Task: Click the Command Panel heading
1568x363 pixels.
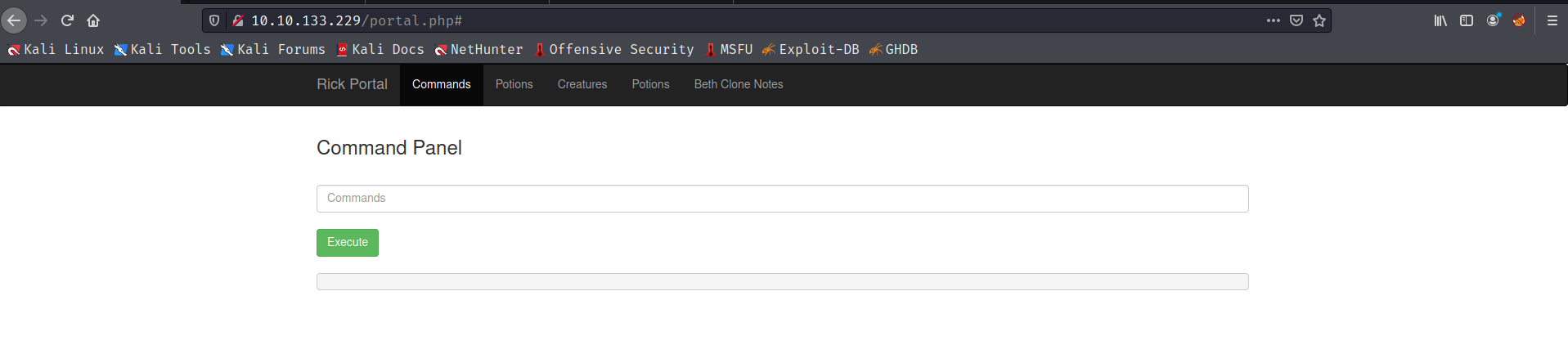Action: [389, 148]
